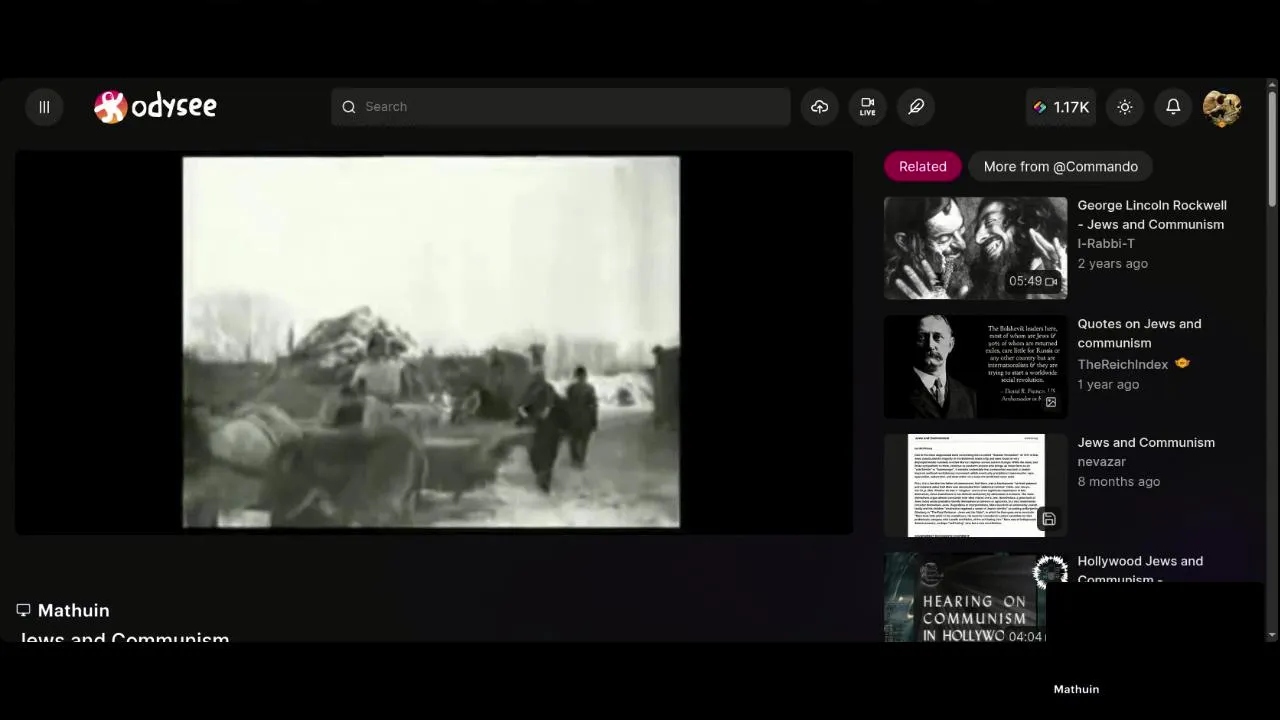Click the save icon on document thumbnail
Image resolution: width=1280 pixels, height=720 pixels.
point(1049,519)
